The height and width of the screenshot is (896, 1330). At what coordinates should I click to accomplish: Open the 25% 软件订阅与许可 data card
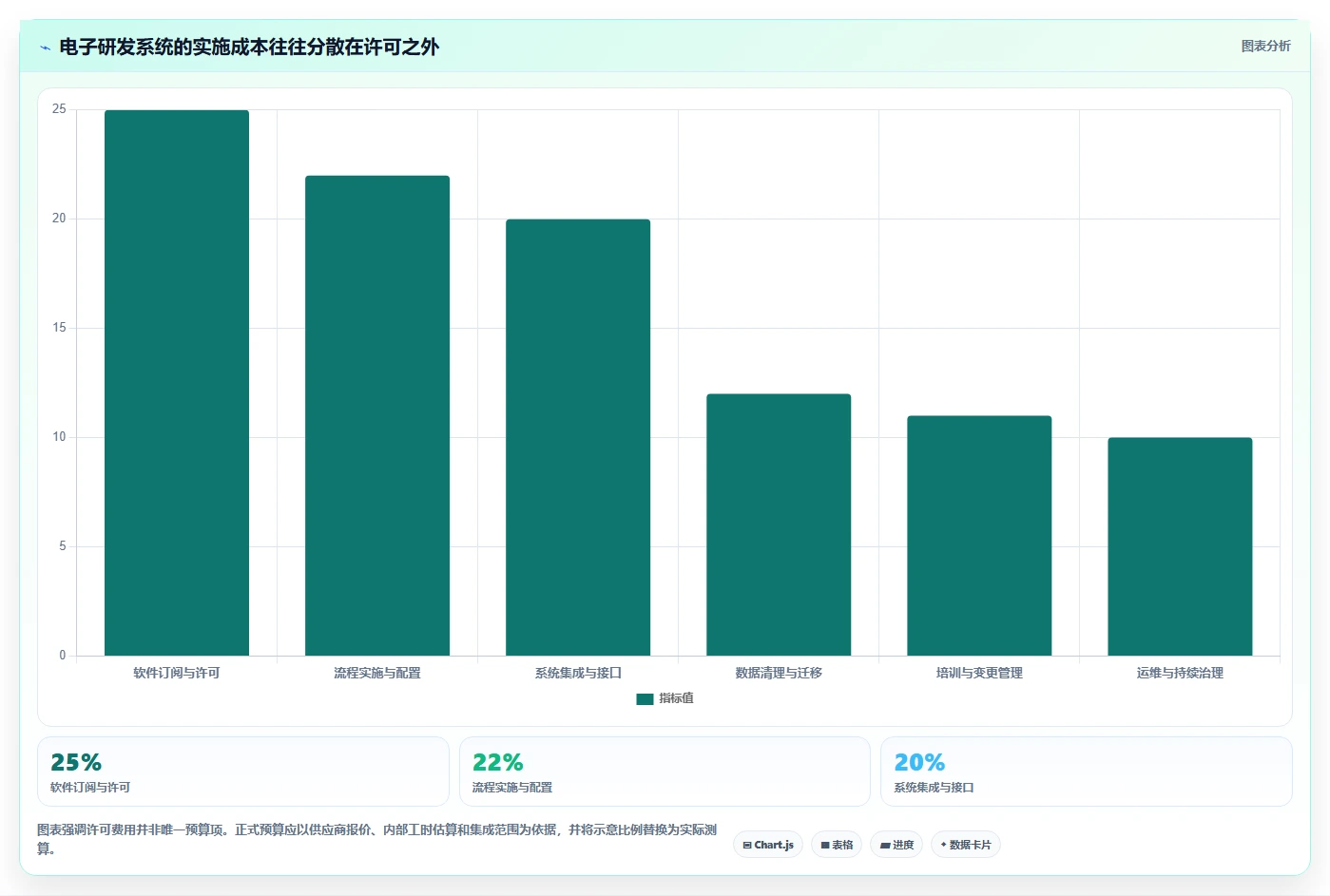click(243, 772)
